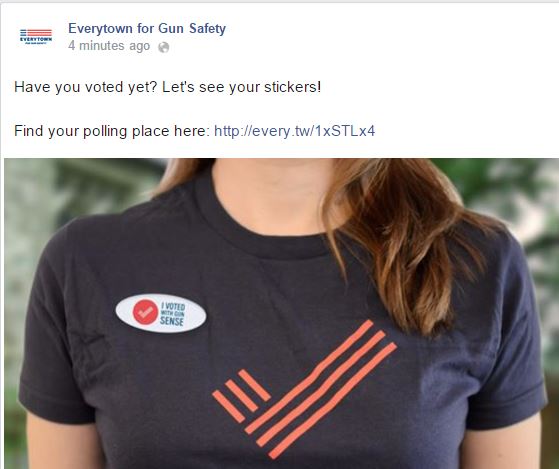Click the red checkmark circle on the sticker

pos(145,312)
